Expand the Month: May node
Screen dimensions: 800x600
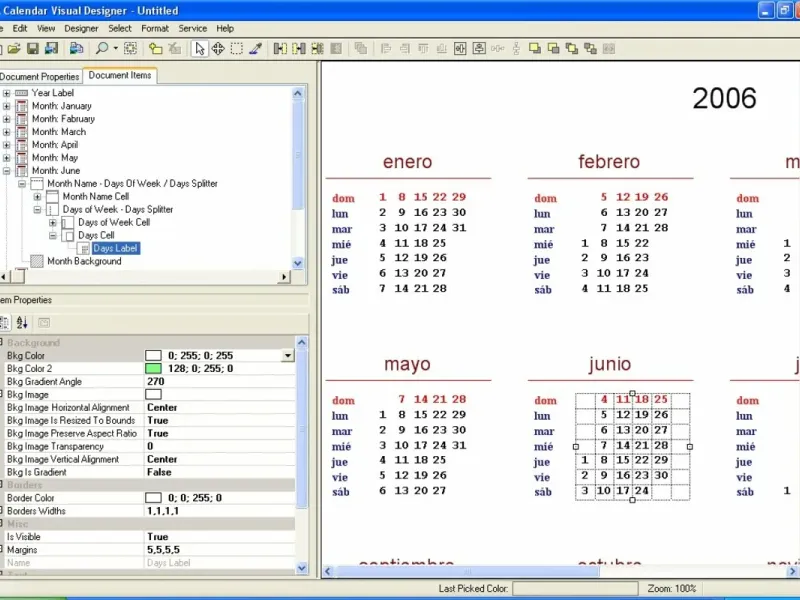click(6, 158)
